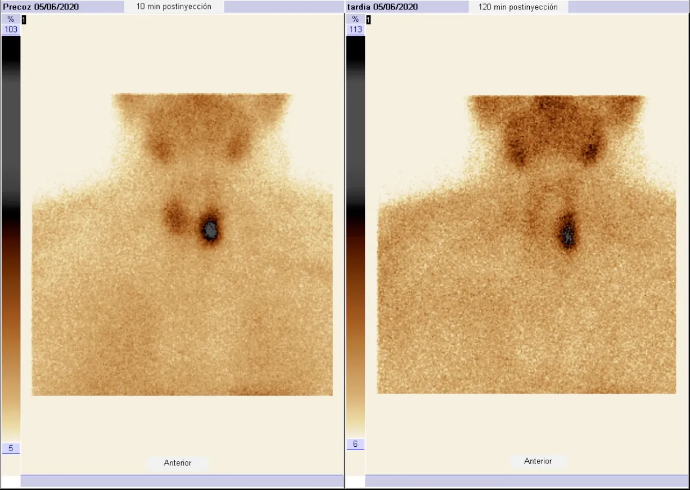Select upper threshold value 113 in right panel
The height and width of the screenshot is (490, 690).
[356, 29]
